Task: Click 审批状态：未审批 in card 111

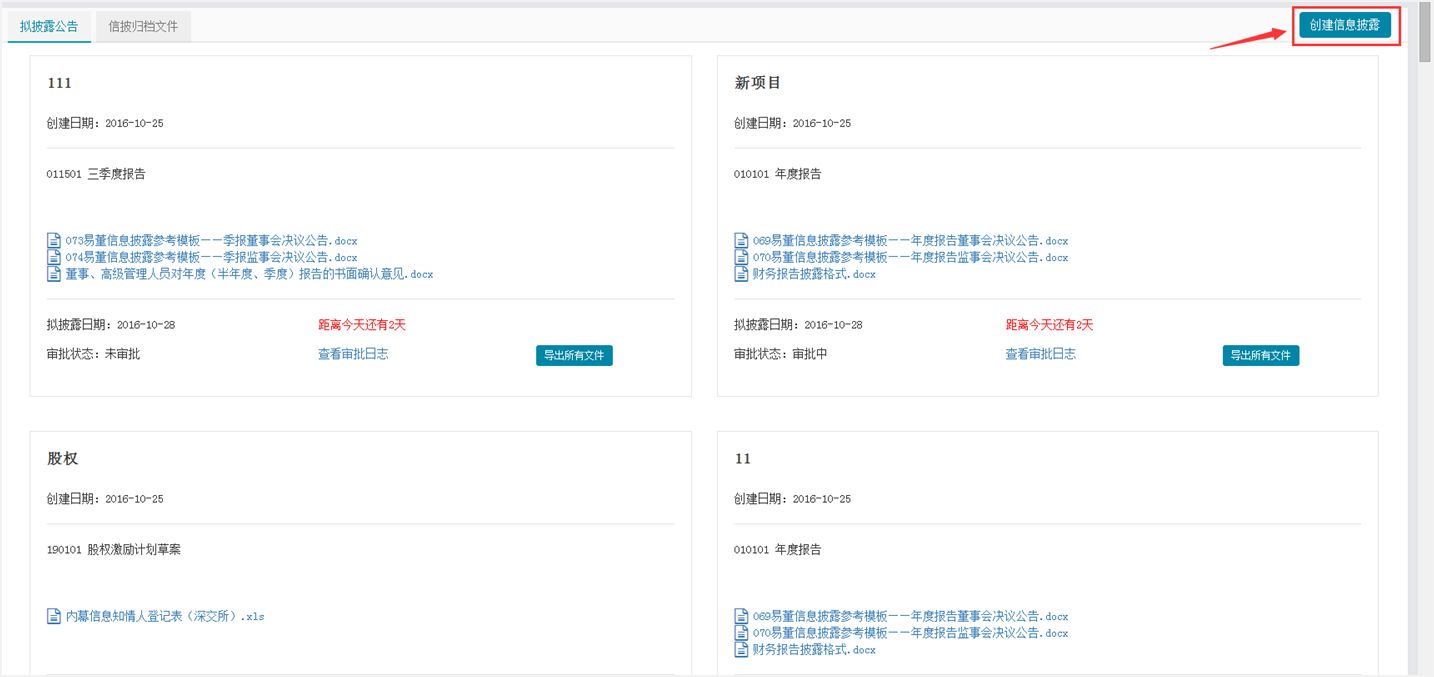Action: [x=93, y=354]
